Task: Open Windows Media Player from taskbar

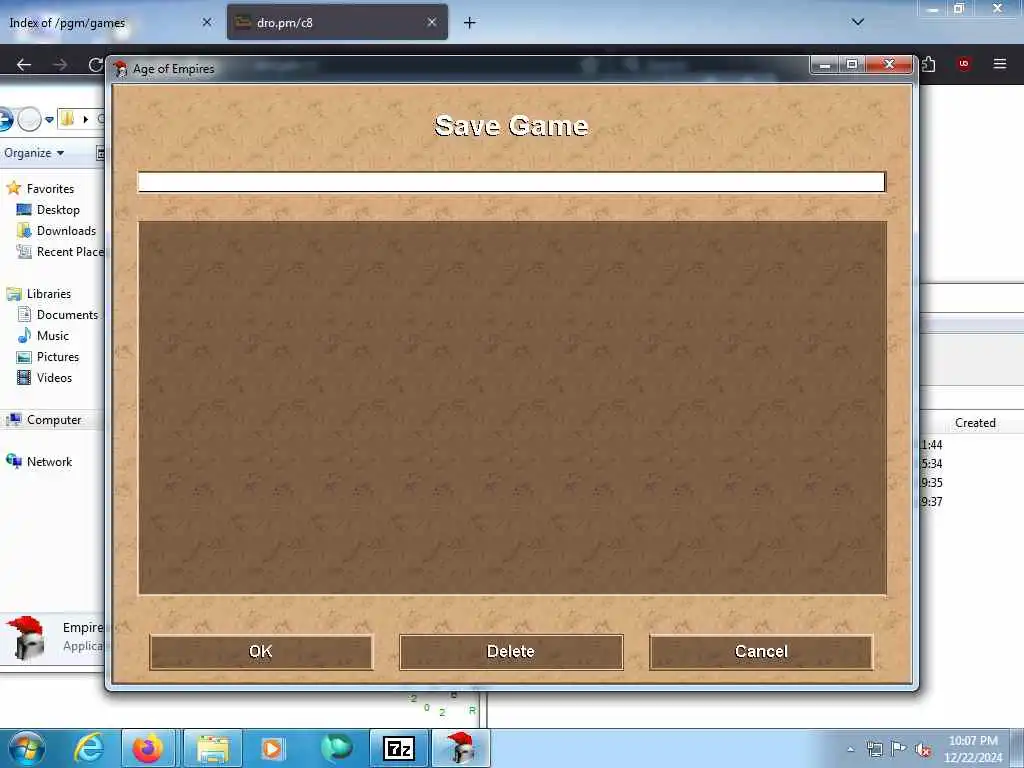Action: pos(272,748)
